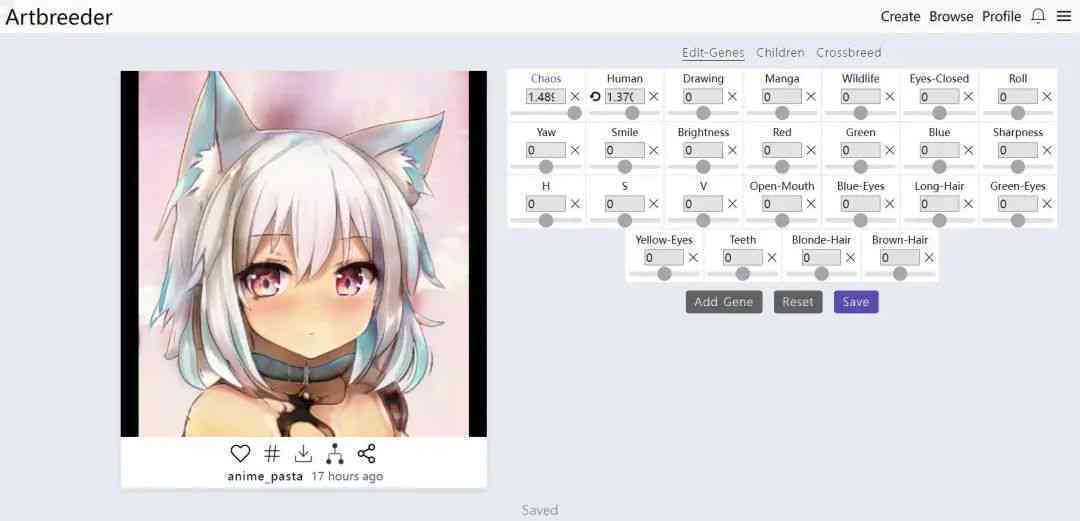Image resolution: width=1080 pixels, height=521 pixels.
Task: Remove the Chaos gene
Action: 575,96
